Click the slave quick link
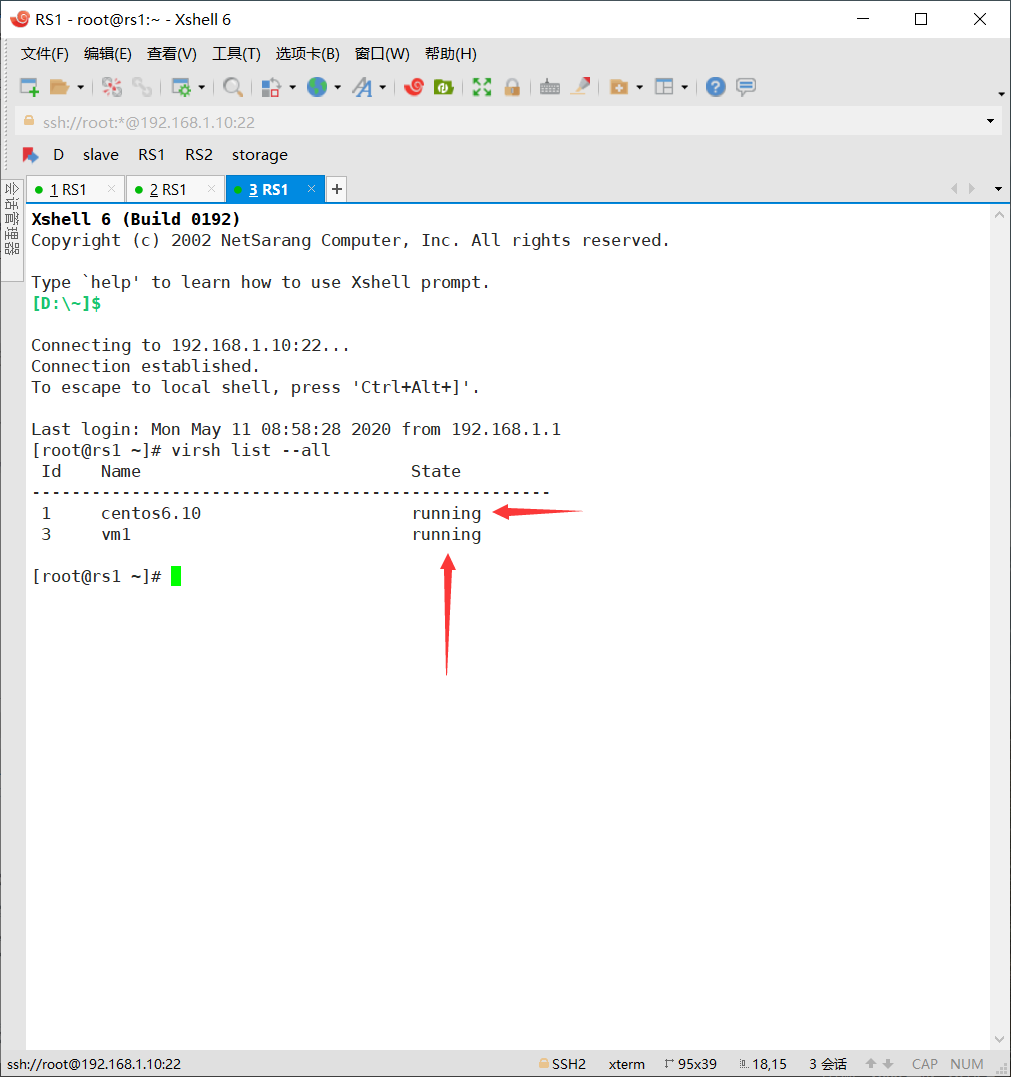This screenshot has width=1011, height=1077. pyautogui.click(x=101, y=155)
